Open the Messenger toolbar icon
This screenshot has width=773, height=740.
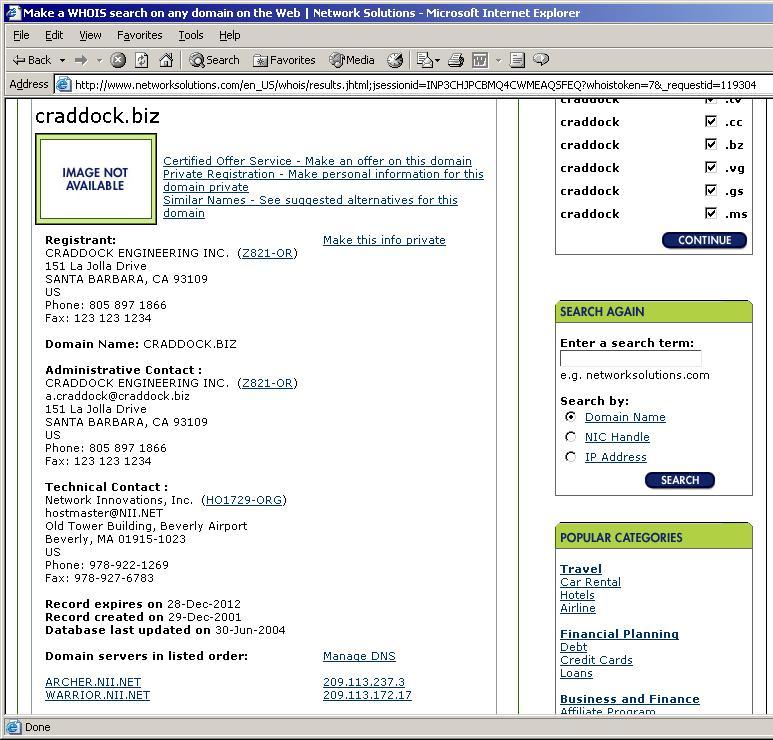click(x=541, y=60)
